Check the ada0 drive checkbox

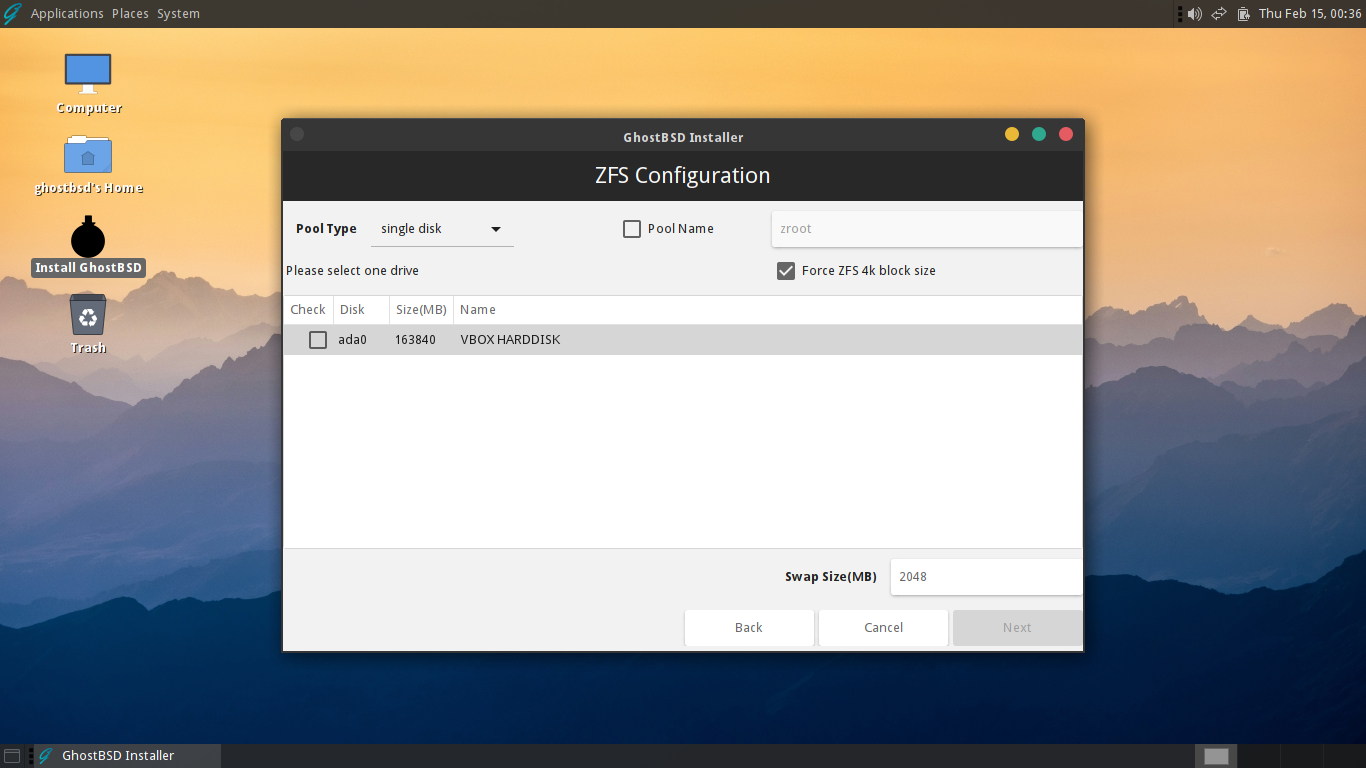pyautogui.click(x=318, y=340)
